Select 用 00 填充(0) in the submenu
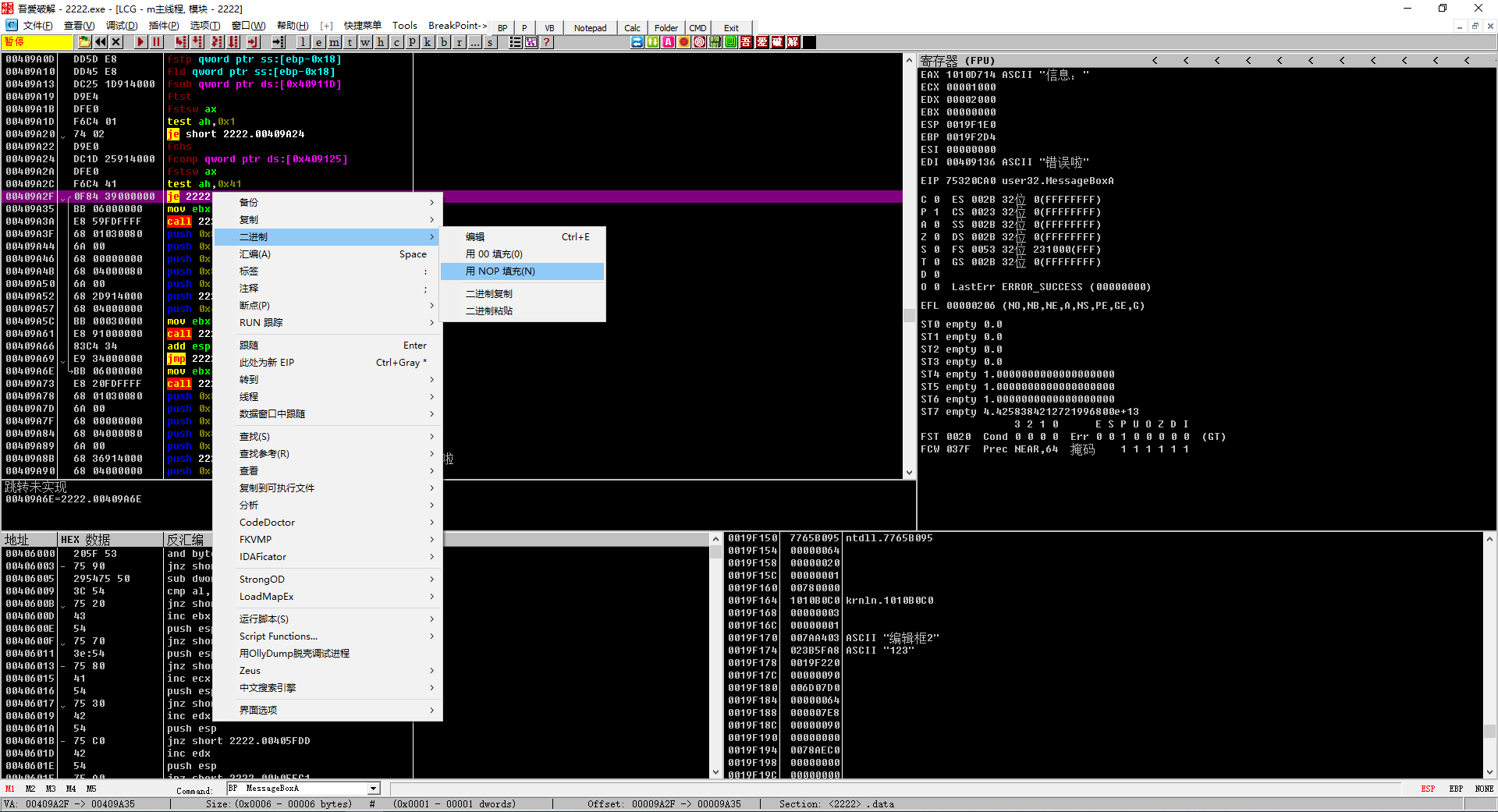 click(x=522, y=254)
